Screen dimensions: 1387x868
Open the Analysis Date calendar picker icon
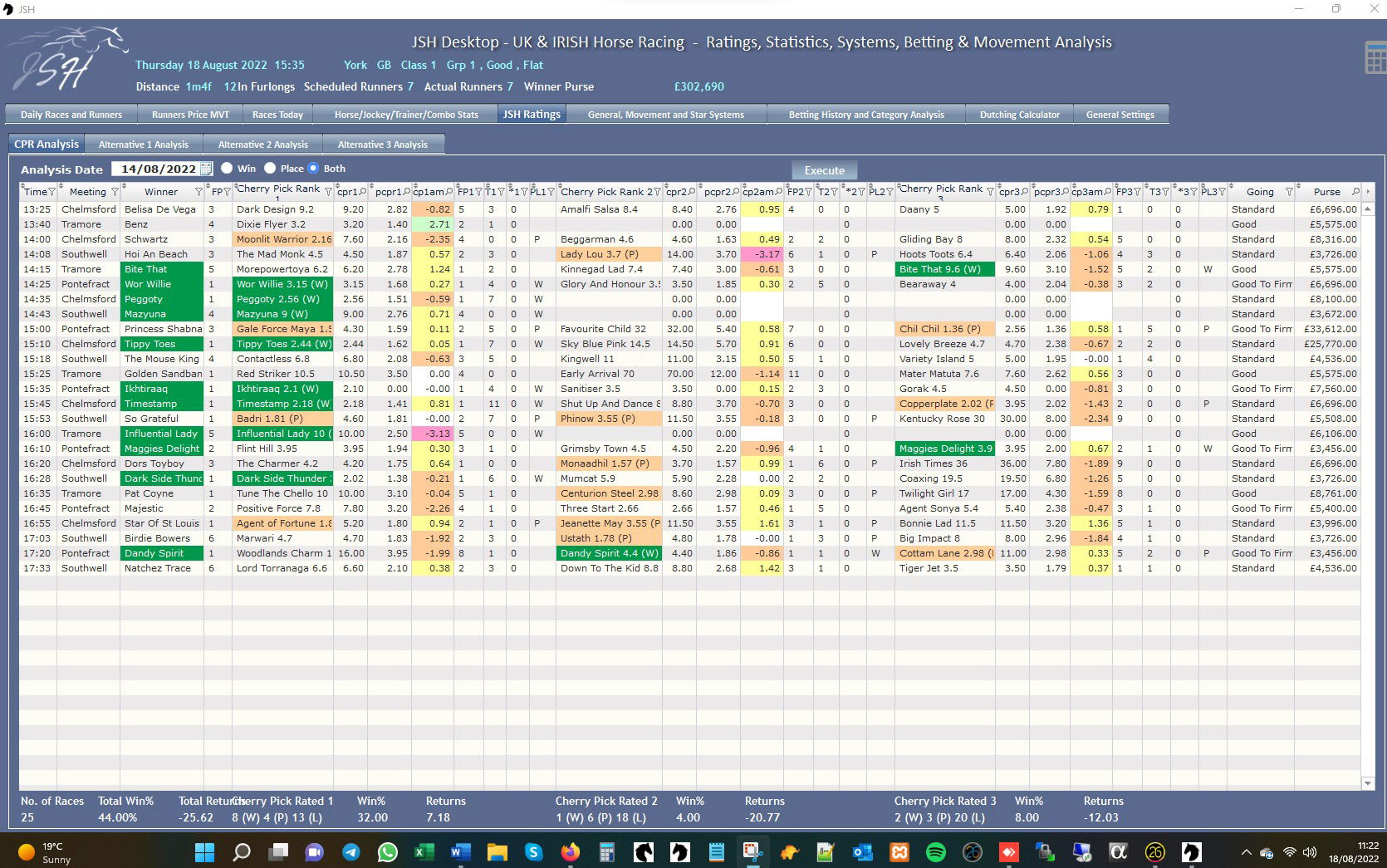pyautogui.click(x=206, y=169)
